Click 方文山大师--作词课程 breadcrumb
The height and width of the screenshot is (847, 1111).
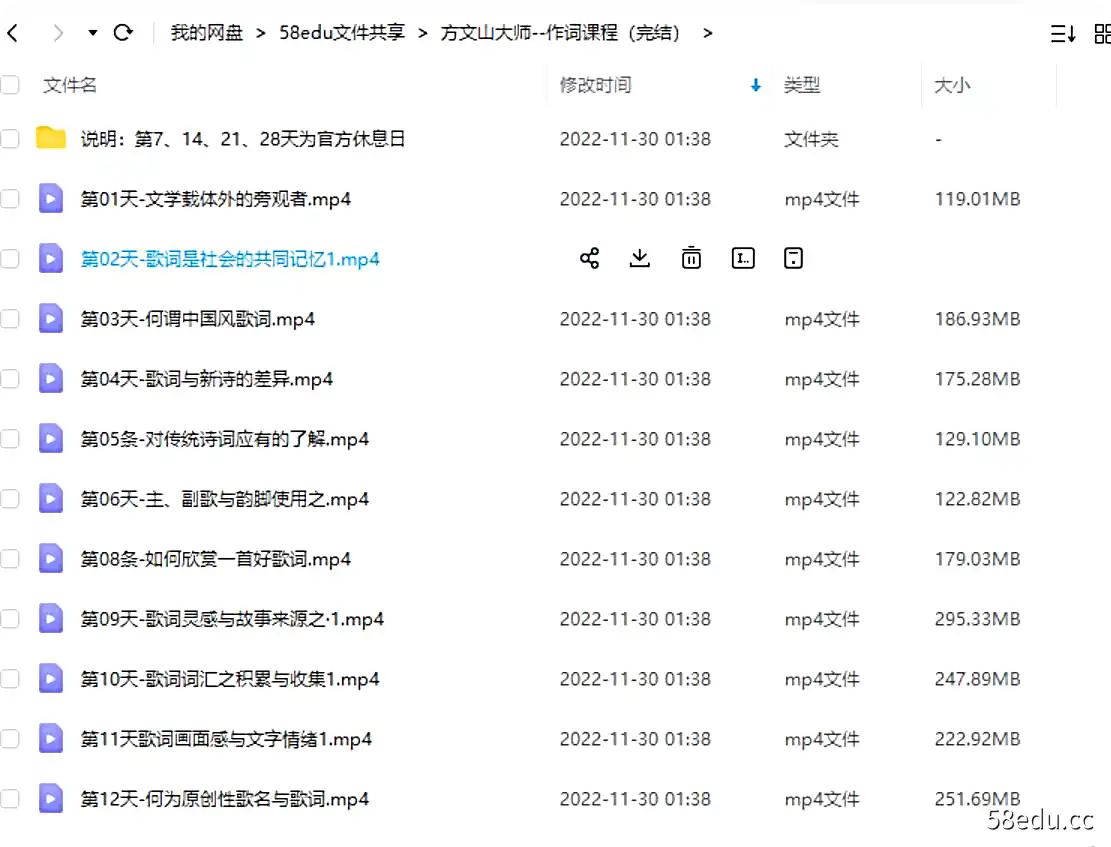(561, 33)
